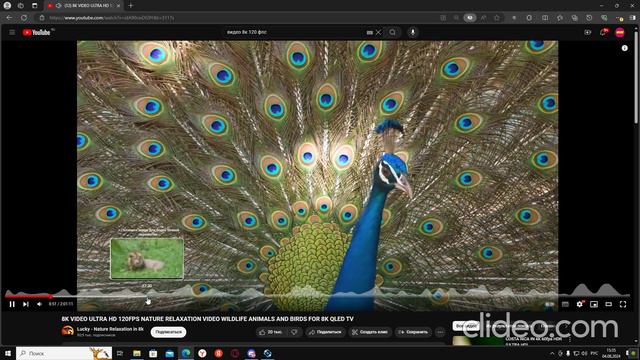The image size is (640, 360).
Task: Open the on-screen keyboard in search box
Action: (x=369, y=32)
